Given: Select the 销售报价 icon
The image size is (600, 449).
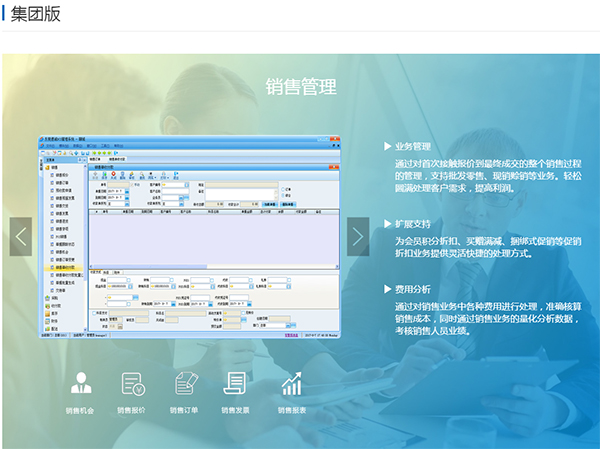Looking at the screenshot, I should [x=132, y=384].
